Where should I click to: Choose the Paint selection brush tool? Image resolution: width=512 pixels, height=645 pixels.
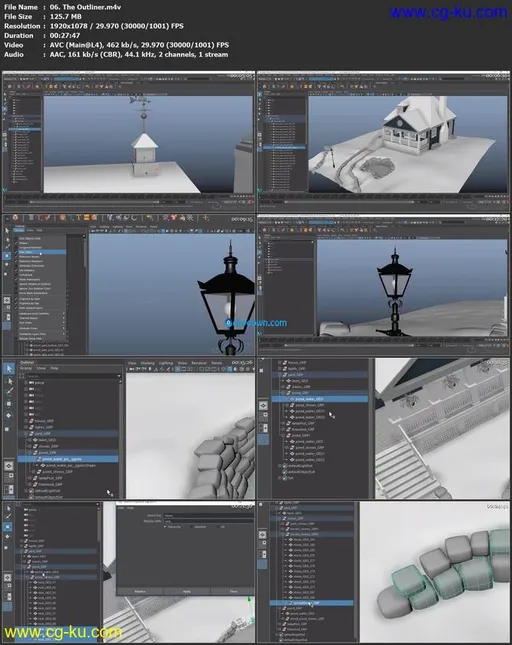[x=9, y=391]
